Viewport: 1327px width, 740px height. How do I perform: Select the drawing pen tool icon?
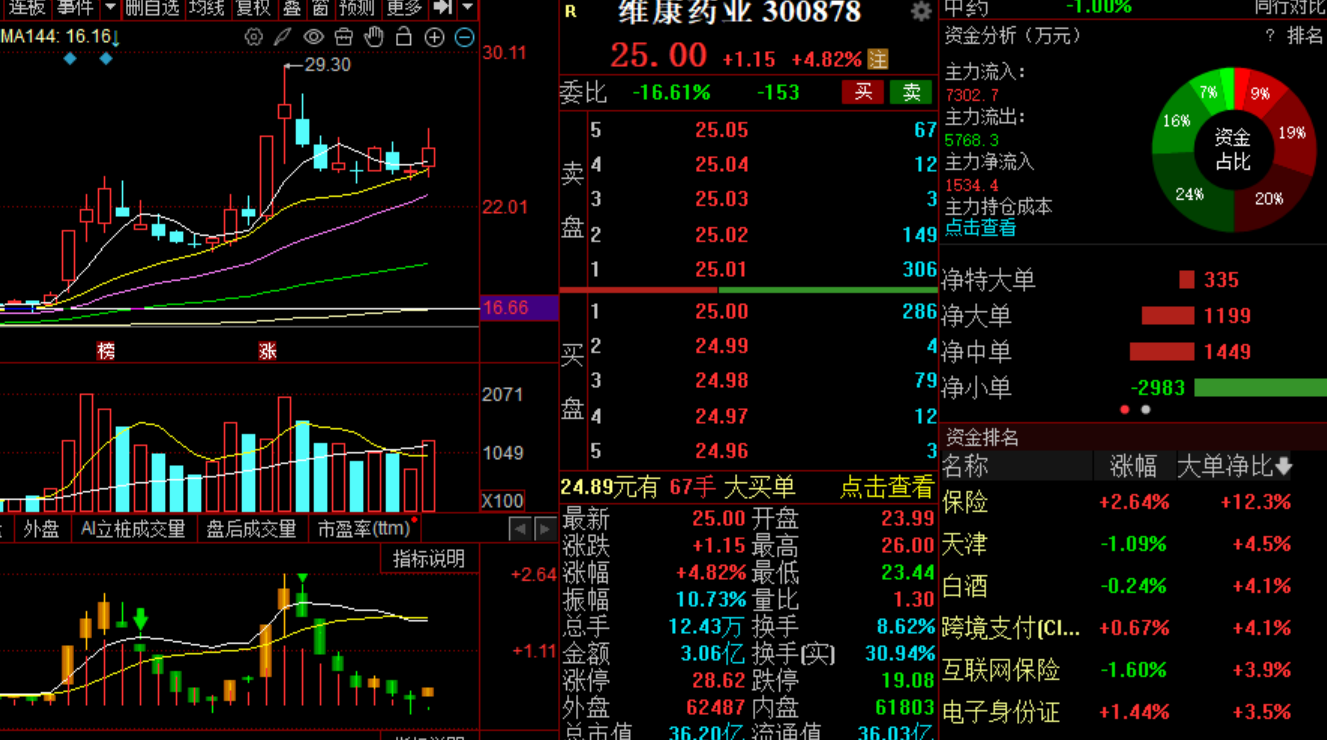[x=284, y=37]
